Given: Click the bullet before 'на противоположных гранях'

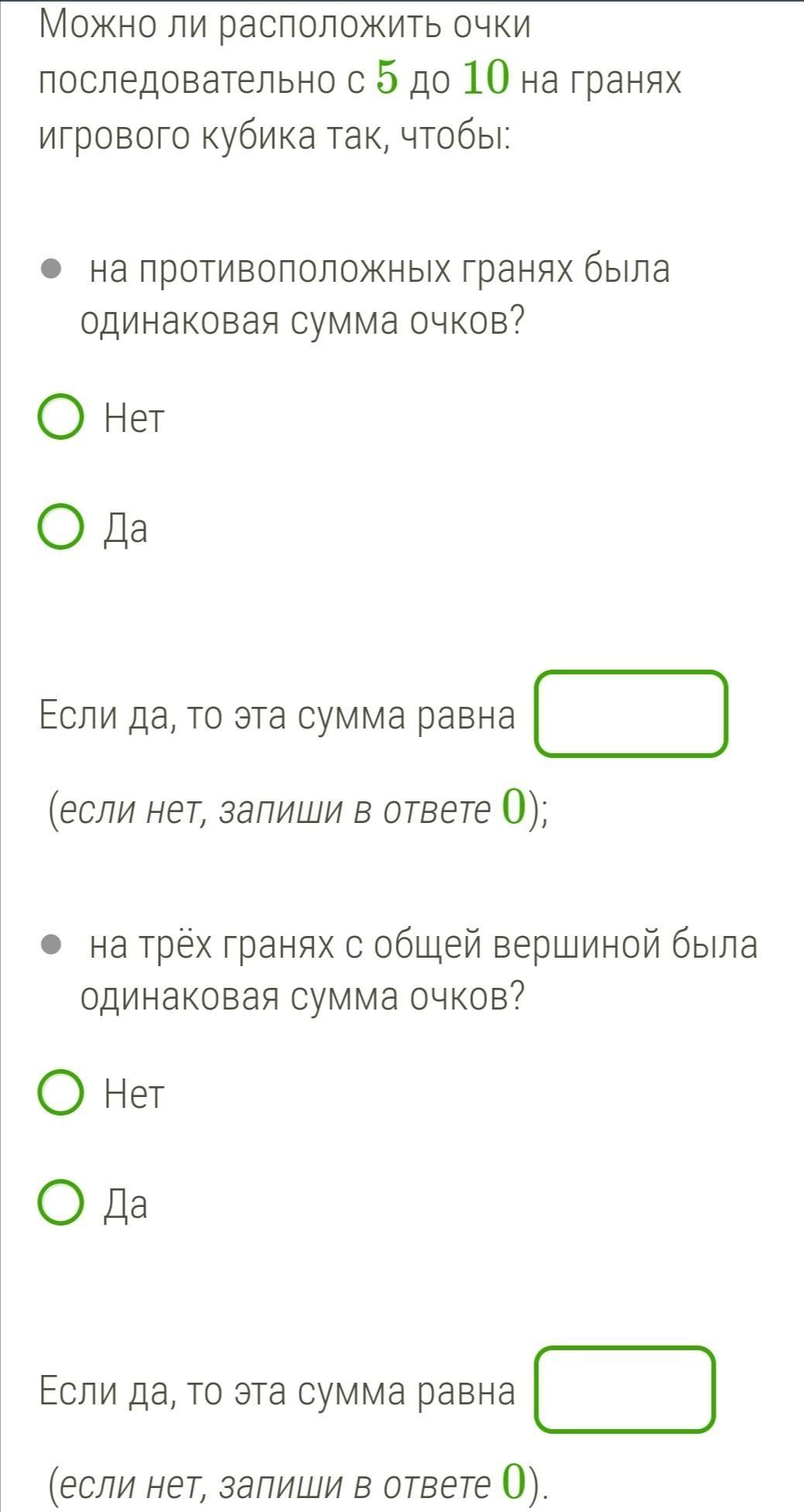Looking at the screenshot, I should tap(51, 269).
